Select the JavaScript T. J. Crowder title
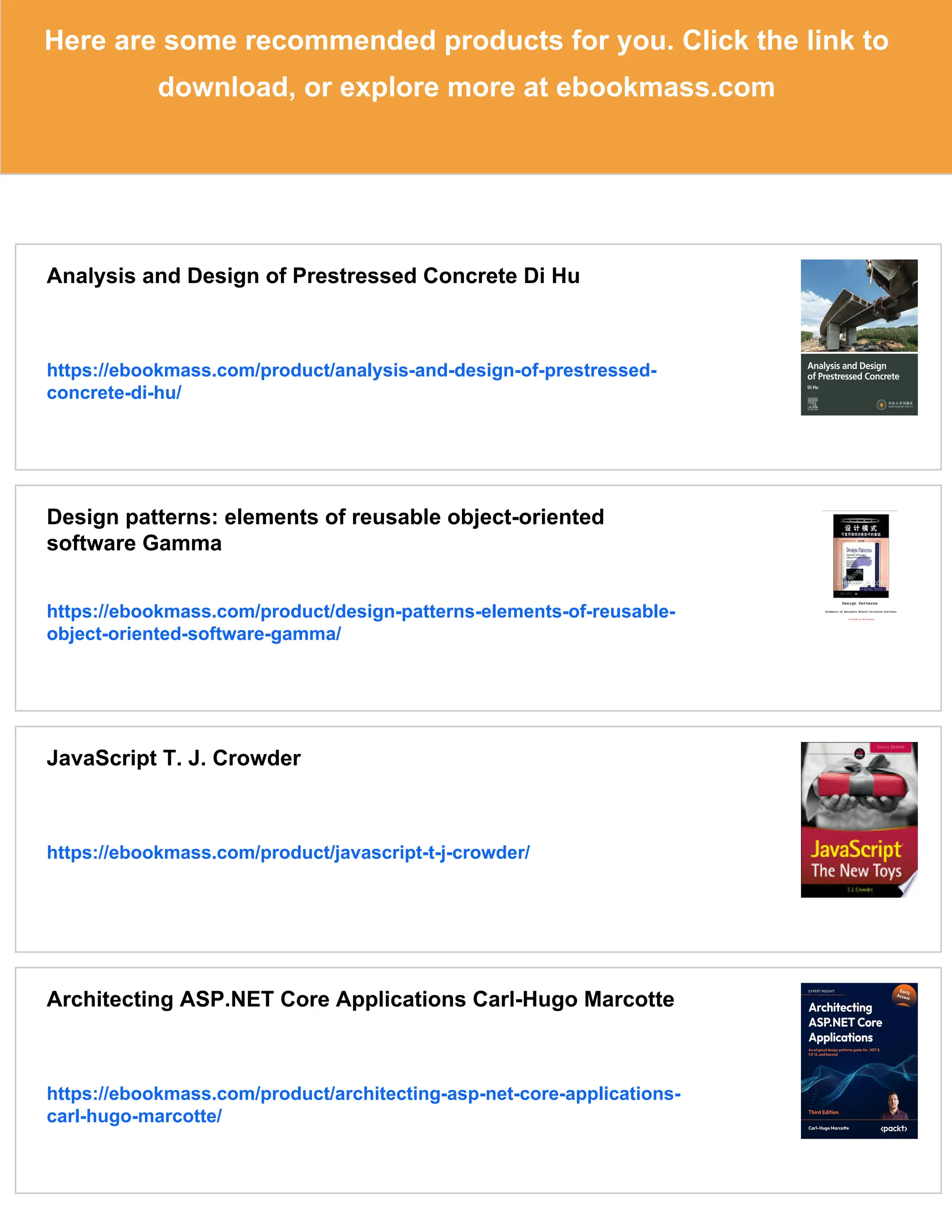Viewport: 952px width, 1232px height. (174, 758)
